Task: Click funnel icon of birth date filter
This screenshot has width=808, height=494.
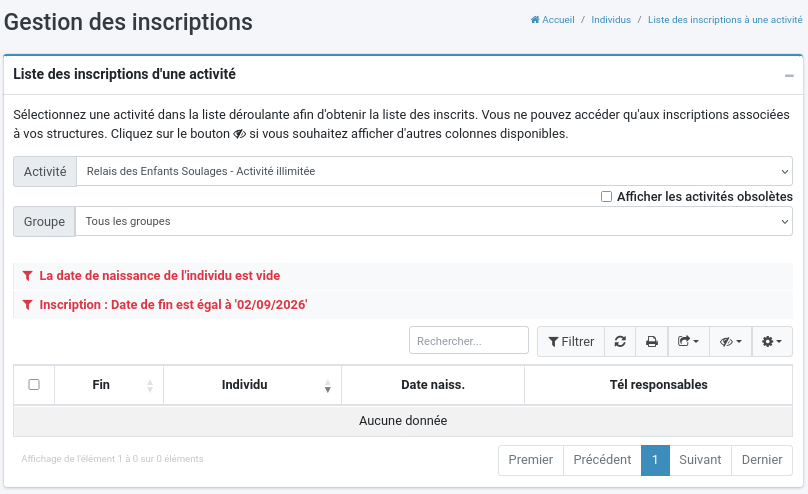Action: (x=28, y=276)
